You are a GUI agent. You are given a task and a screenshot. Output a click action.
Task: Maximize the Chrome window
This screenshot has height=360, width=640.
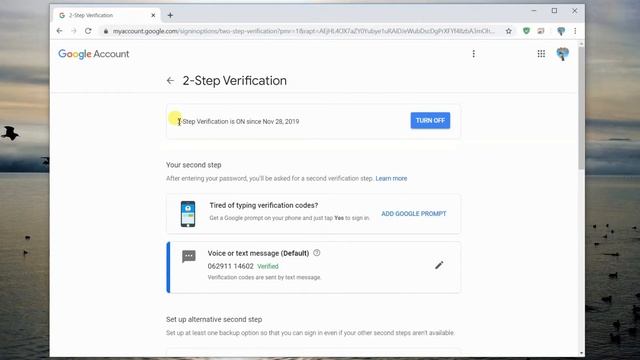tap(554, 11)
